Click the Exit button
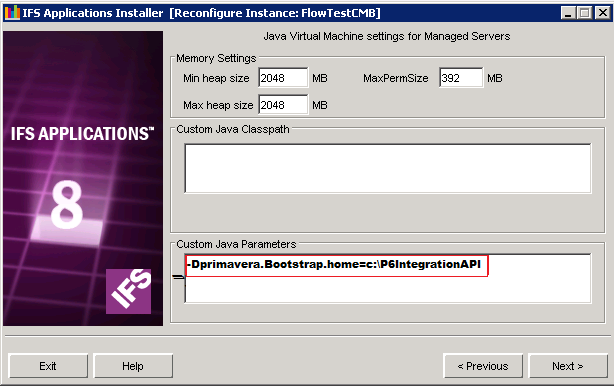Image resolution: width=614 pixels, height=390 pixels. pos(48,366)
